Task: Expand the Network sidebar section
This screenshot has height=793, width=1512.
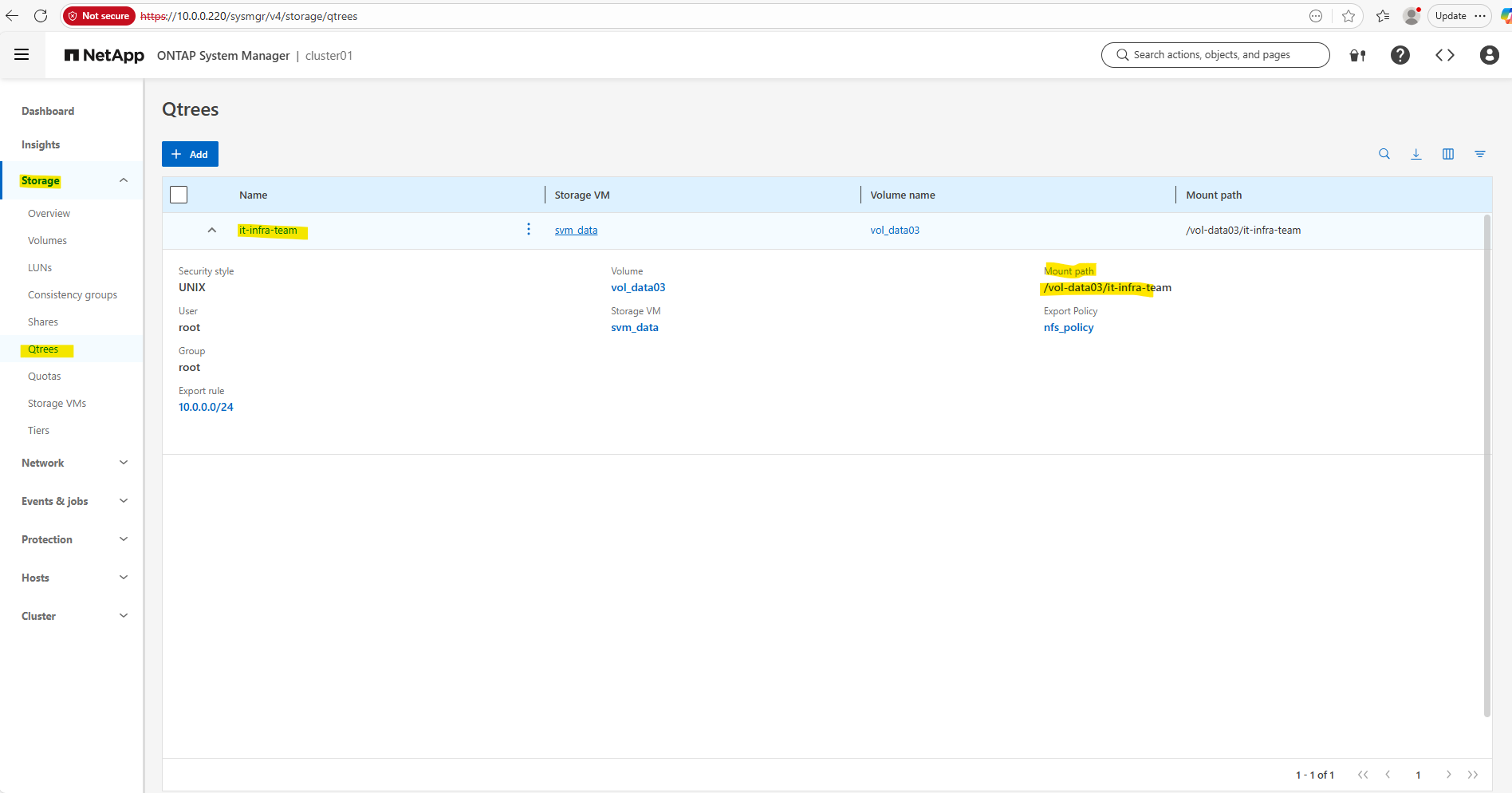Action: coord(124,463)
